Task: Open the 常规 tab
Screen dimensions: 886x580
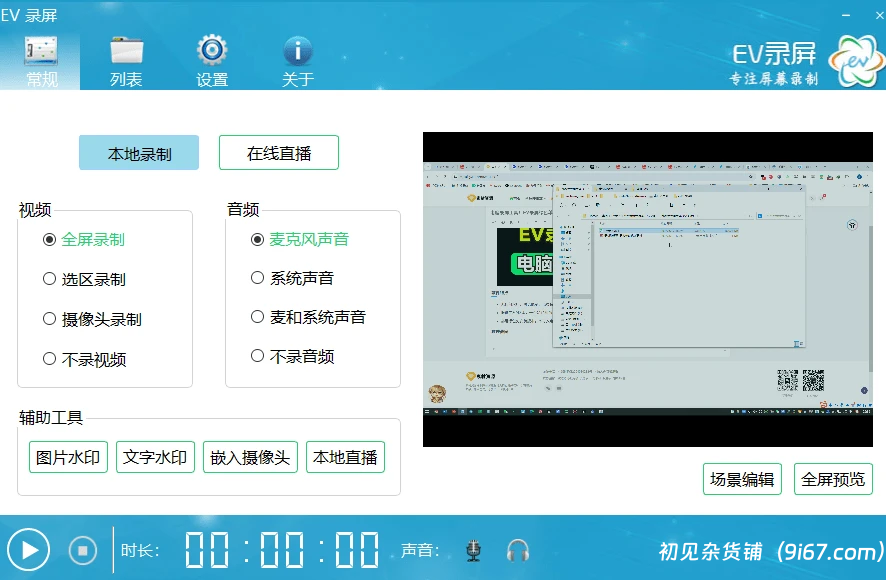Action: click(x=40, y=61)
